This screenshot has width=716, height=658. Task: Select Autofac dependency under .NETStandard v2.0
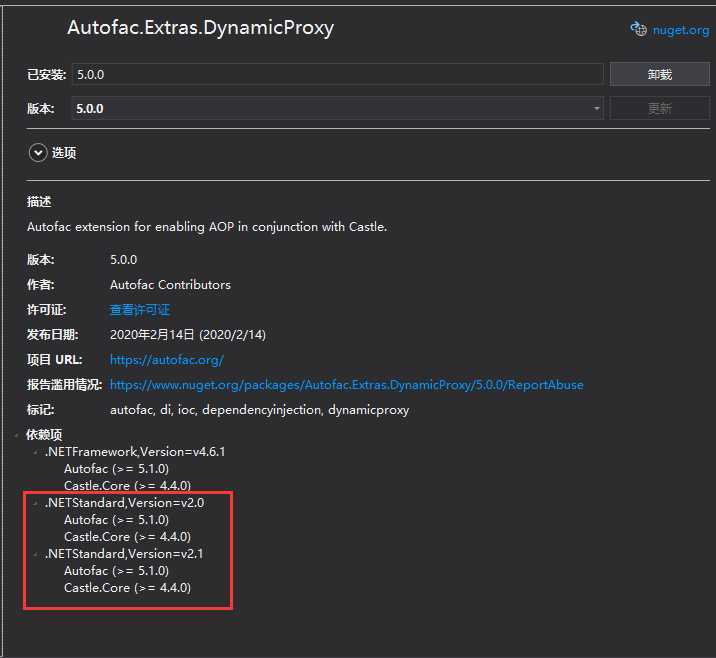point(116,520)
